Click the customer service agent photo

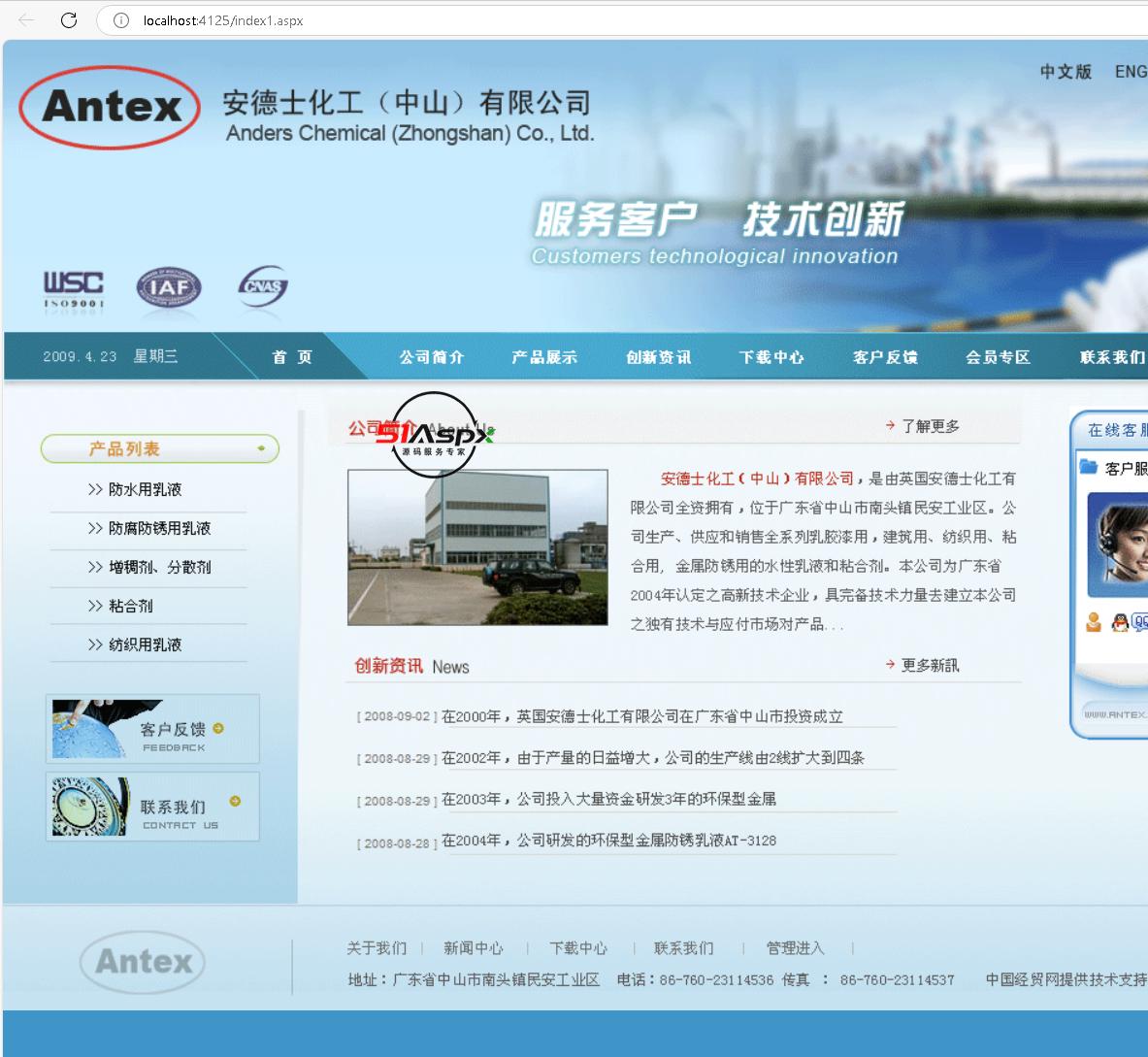[x=1118, y=545]
